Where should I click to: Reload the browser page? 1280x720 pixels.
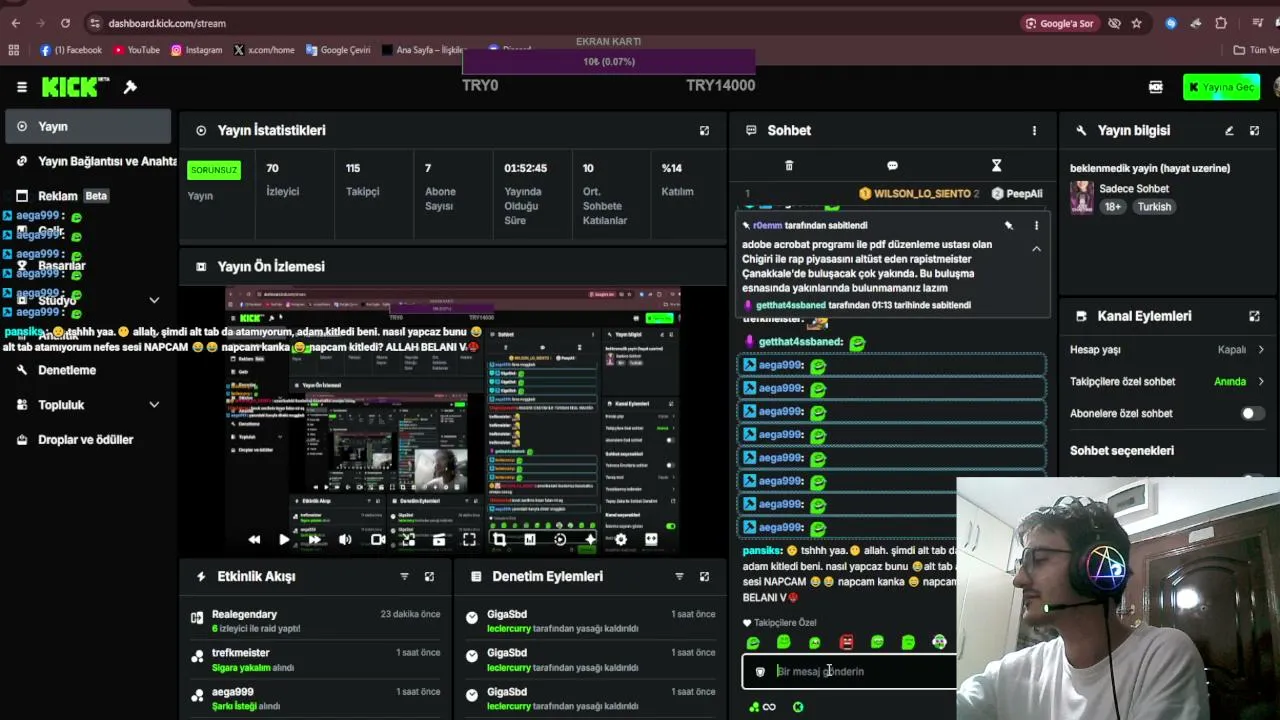pos(65,23)
